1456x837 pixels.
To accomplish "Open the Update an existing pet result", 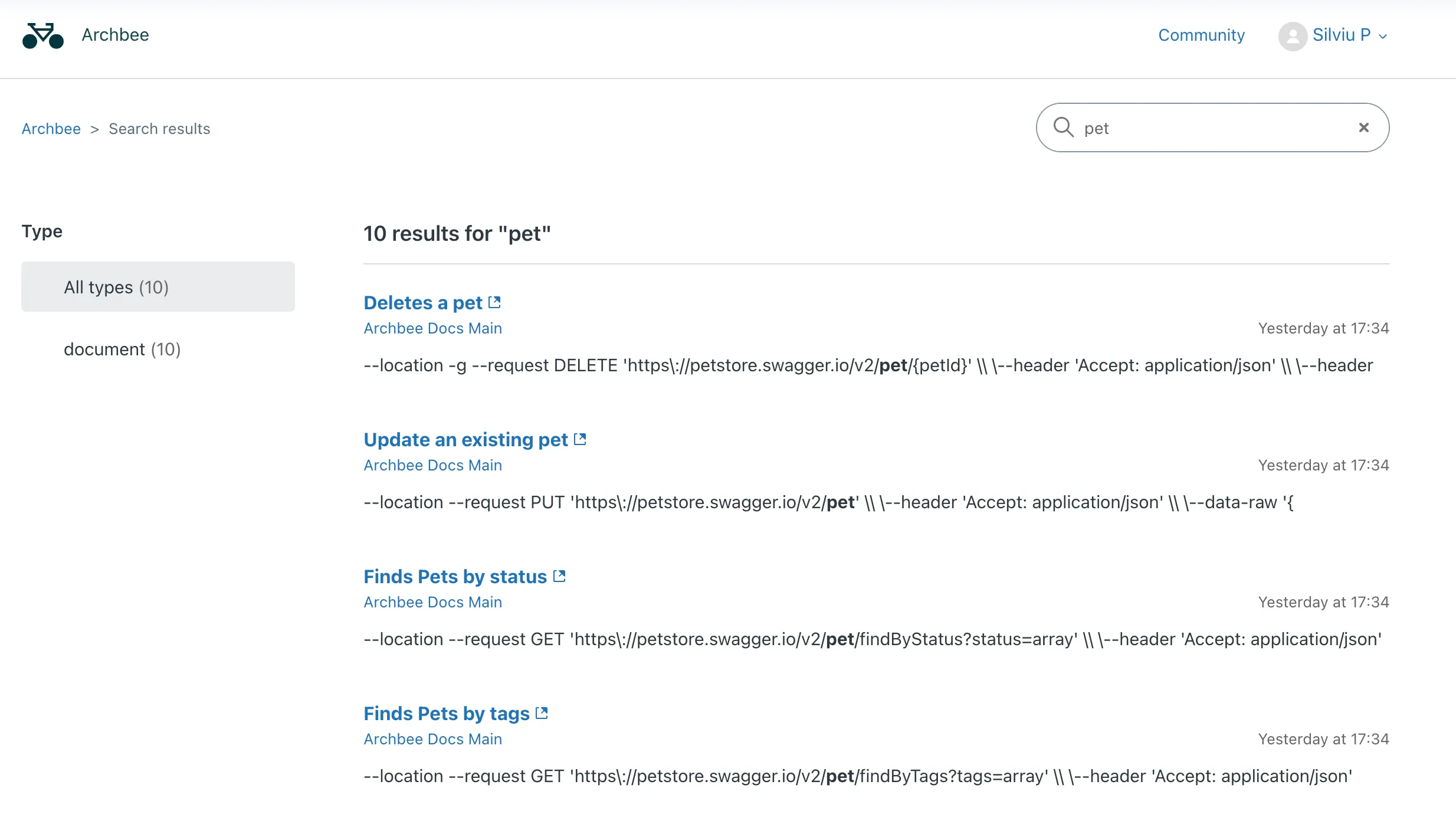I will coord(465,440).
